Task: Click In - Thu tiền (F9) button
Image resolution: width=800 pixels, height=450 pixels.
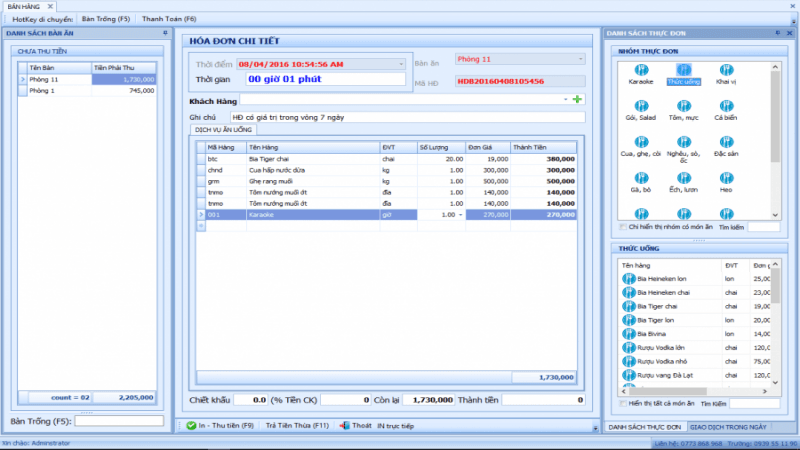Action: (x=220, y=426)
